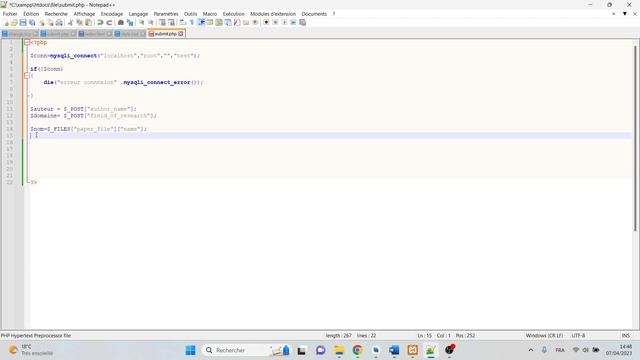Screen dimensions: 640x360
Task: Run the macro multiple times
Action: 293,22
